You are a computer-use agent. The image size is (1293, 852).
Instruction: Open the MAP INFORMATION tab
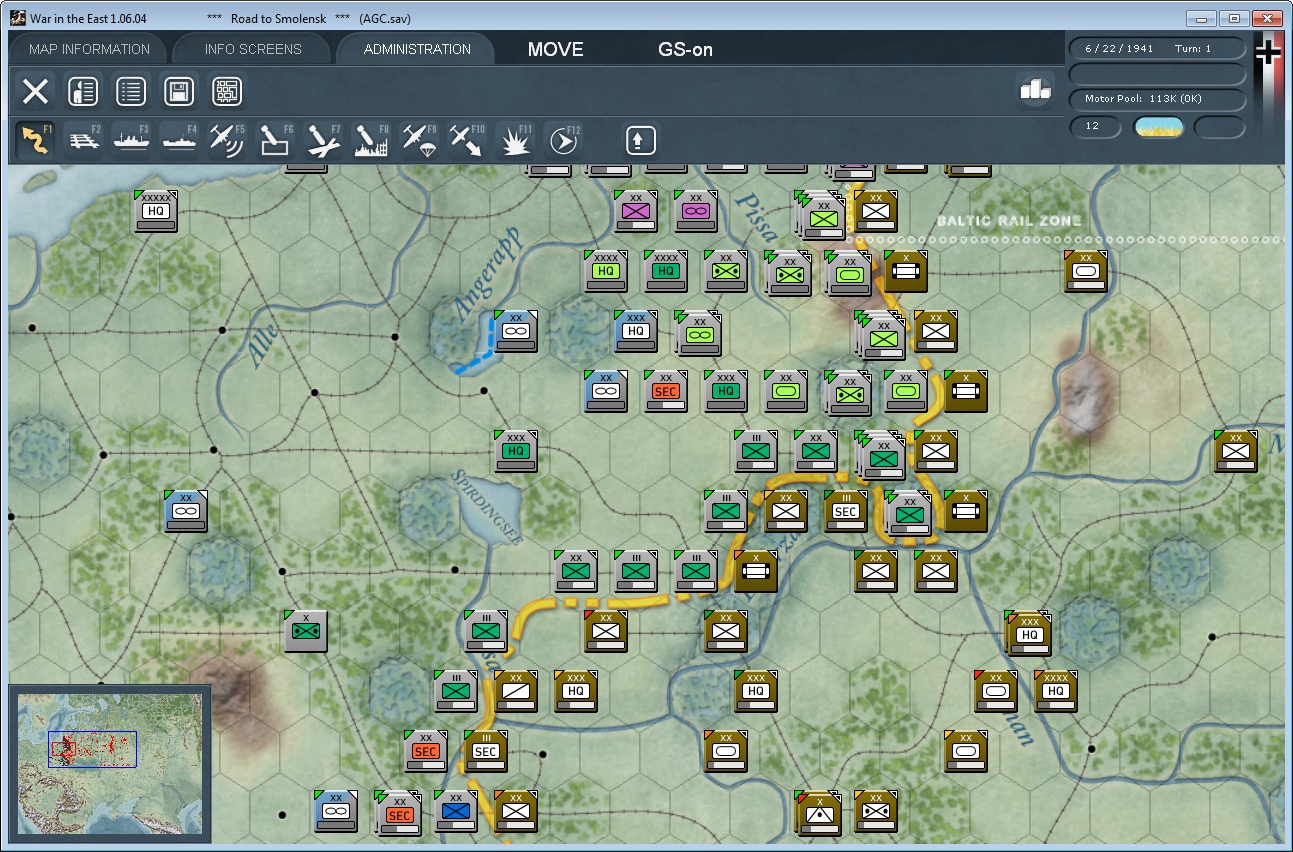89,49
